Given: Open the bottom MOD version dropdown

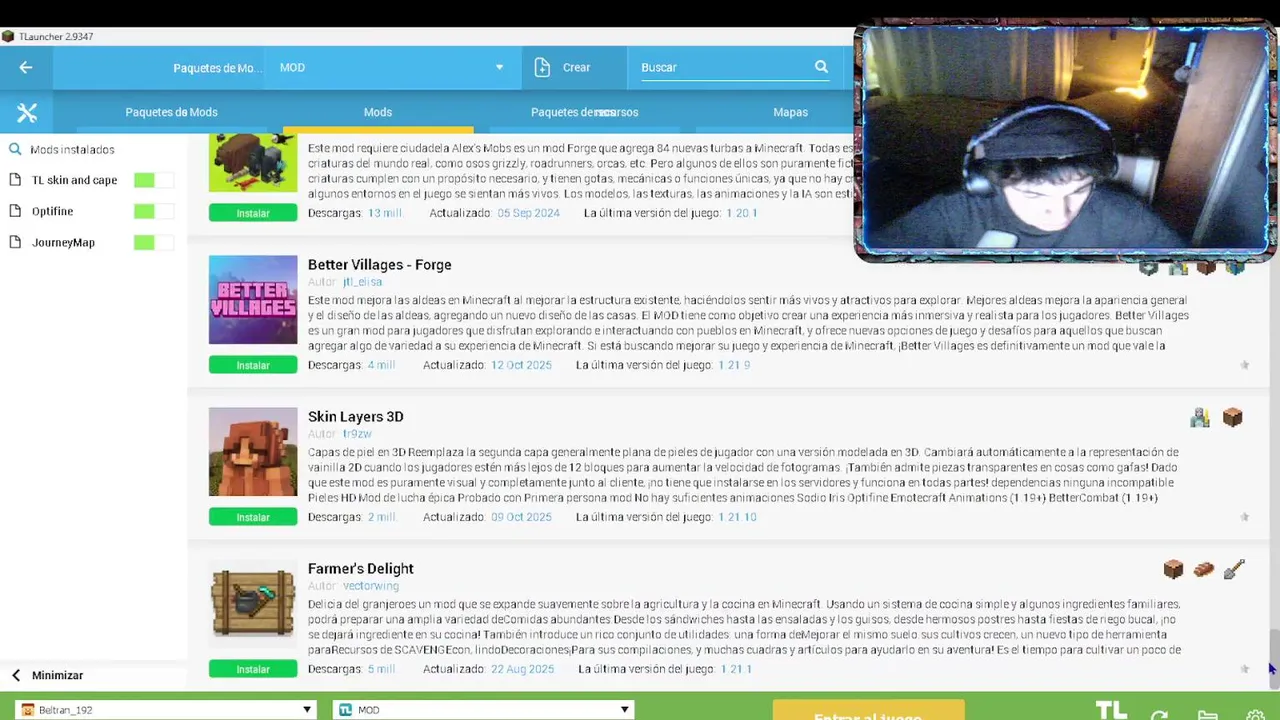Looking at the screenshot, I should click(484, 710).
